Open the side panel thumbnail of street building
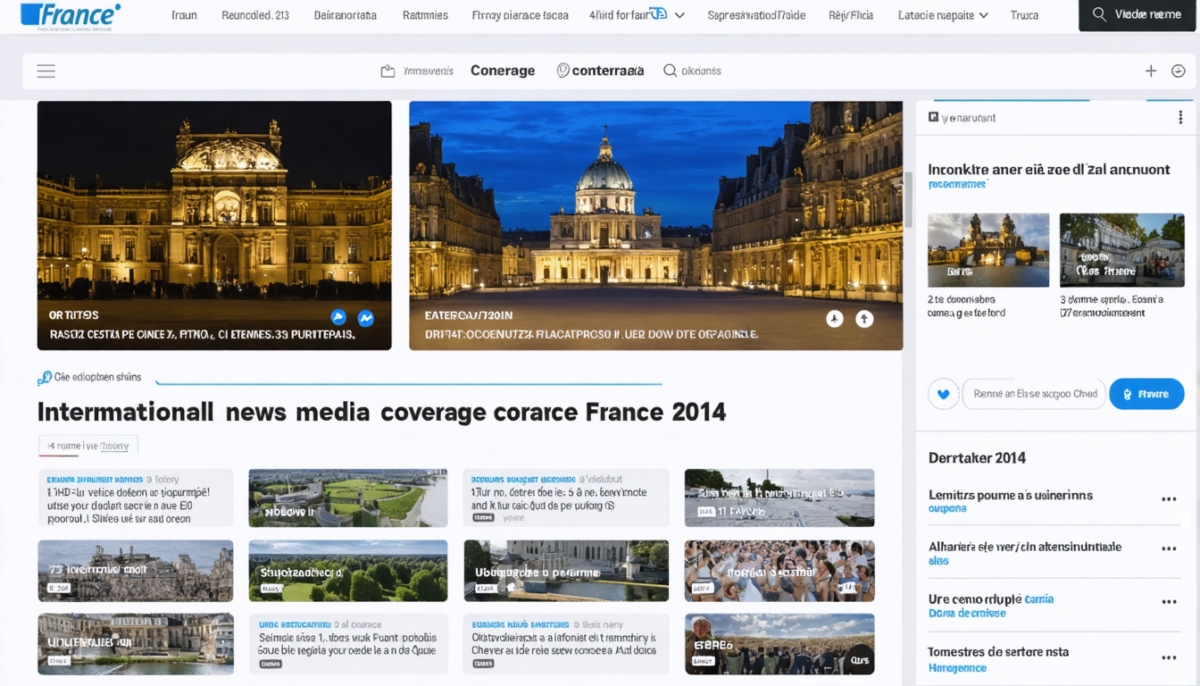 (1122, 250)
